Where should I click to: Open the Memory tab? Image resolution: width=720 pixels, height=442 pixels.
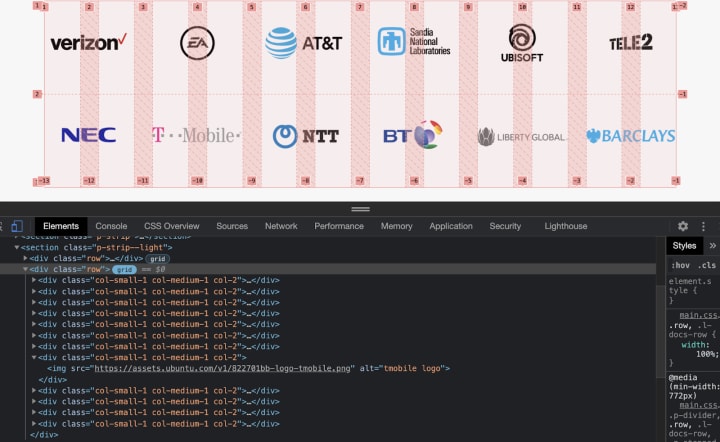click(396, 226)
